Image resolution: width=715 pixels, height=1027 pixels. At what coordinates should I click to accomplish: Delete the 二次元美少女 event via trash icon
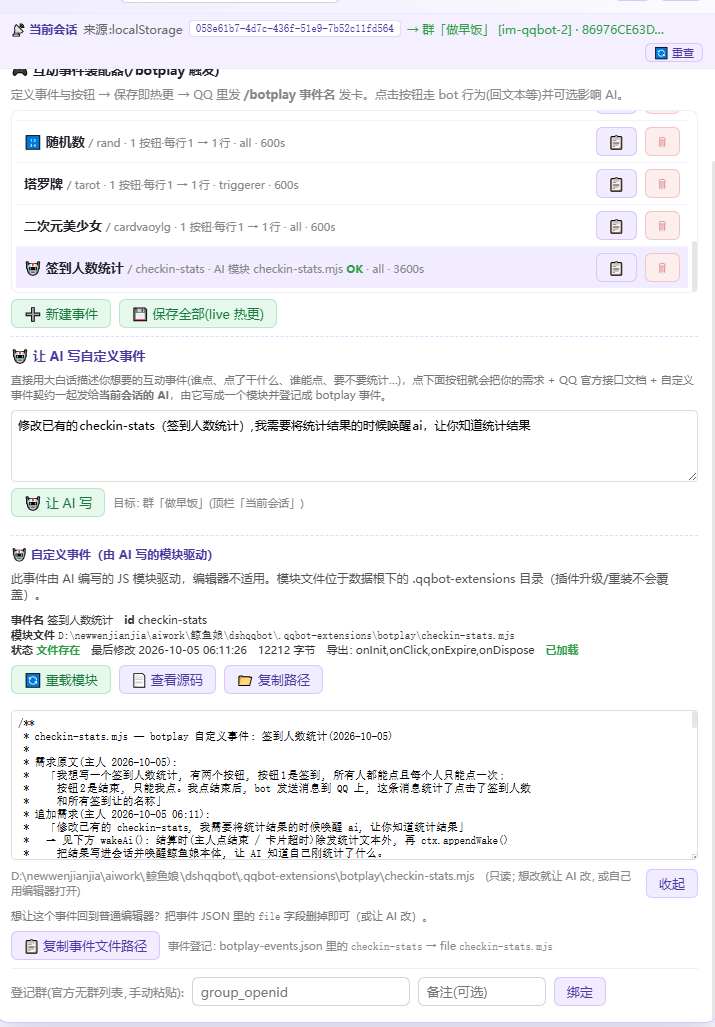(x=662, y=225)
